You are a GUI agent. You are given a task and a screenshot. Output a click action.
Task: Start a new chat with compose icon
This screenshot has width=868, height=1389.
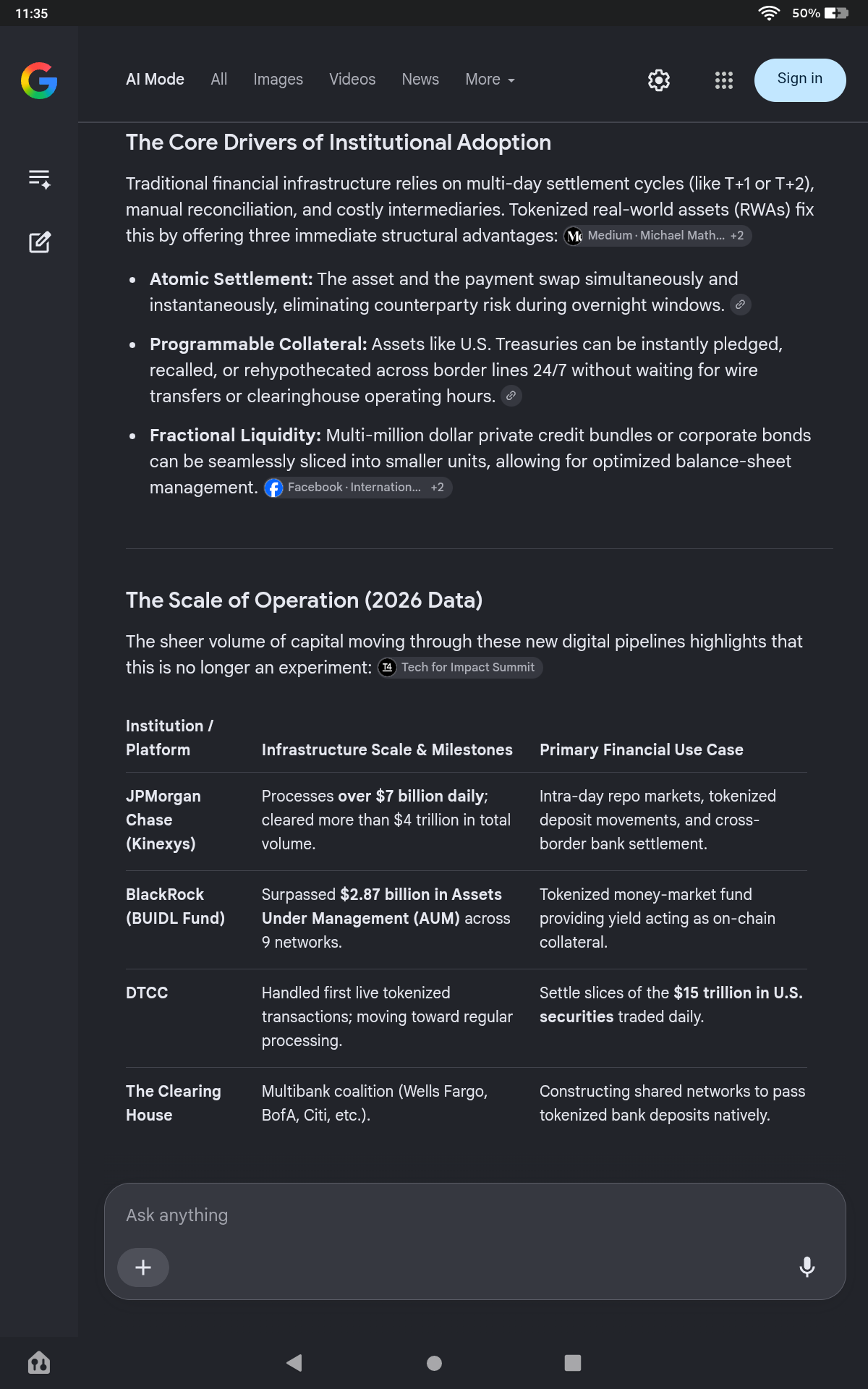point(39,242)
